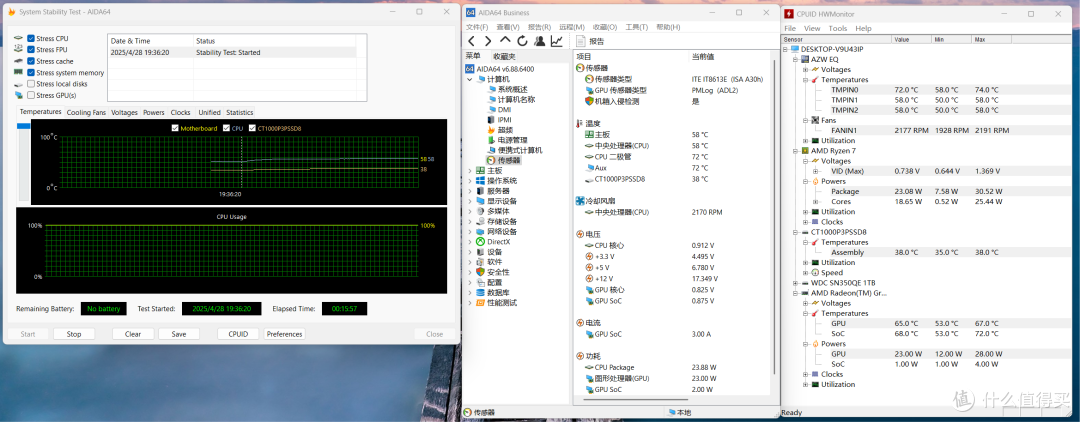Open the 文件(F) menu in AIDA64
1080x422 pixels.
[477, 27]
